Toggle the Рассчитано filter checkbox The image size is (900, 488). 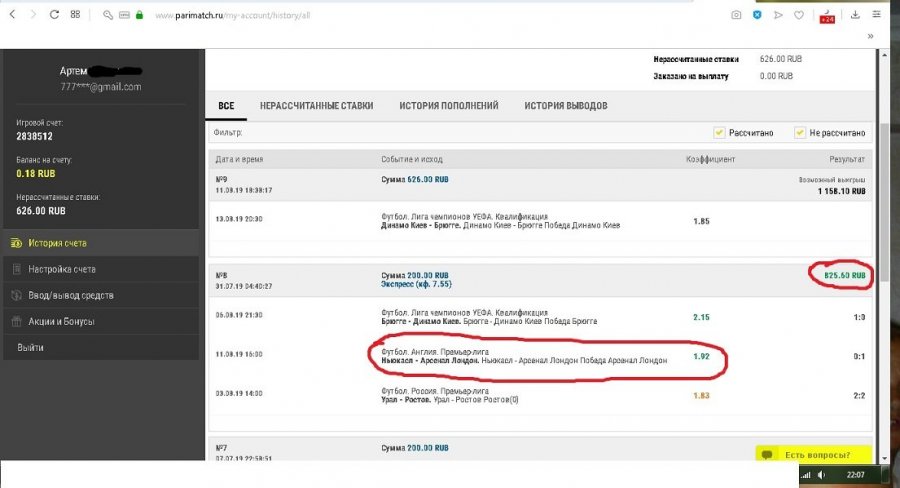point(719,133)
